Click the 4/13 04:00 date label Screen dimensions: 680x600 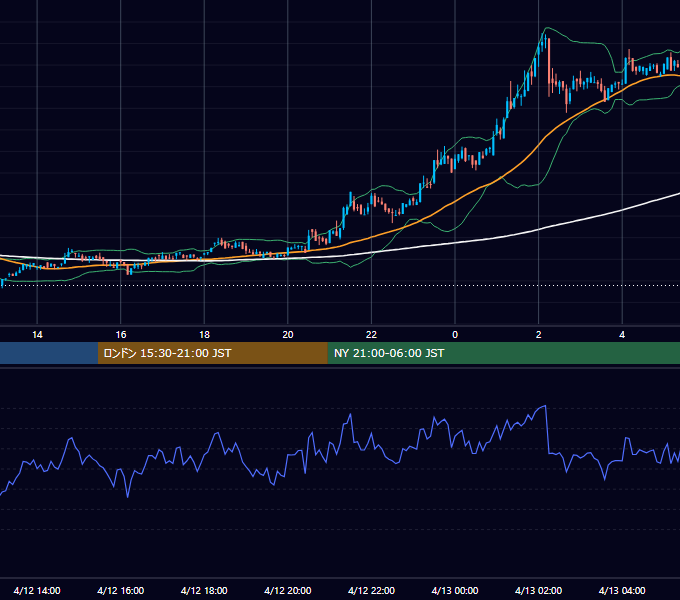[x=622, y=590]
